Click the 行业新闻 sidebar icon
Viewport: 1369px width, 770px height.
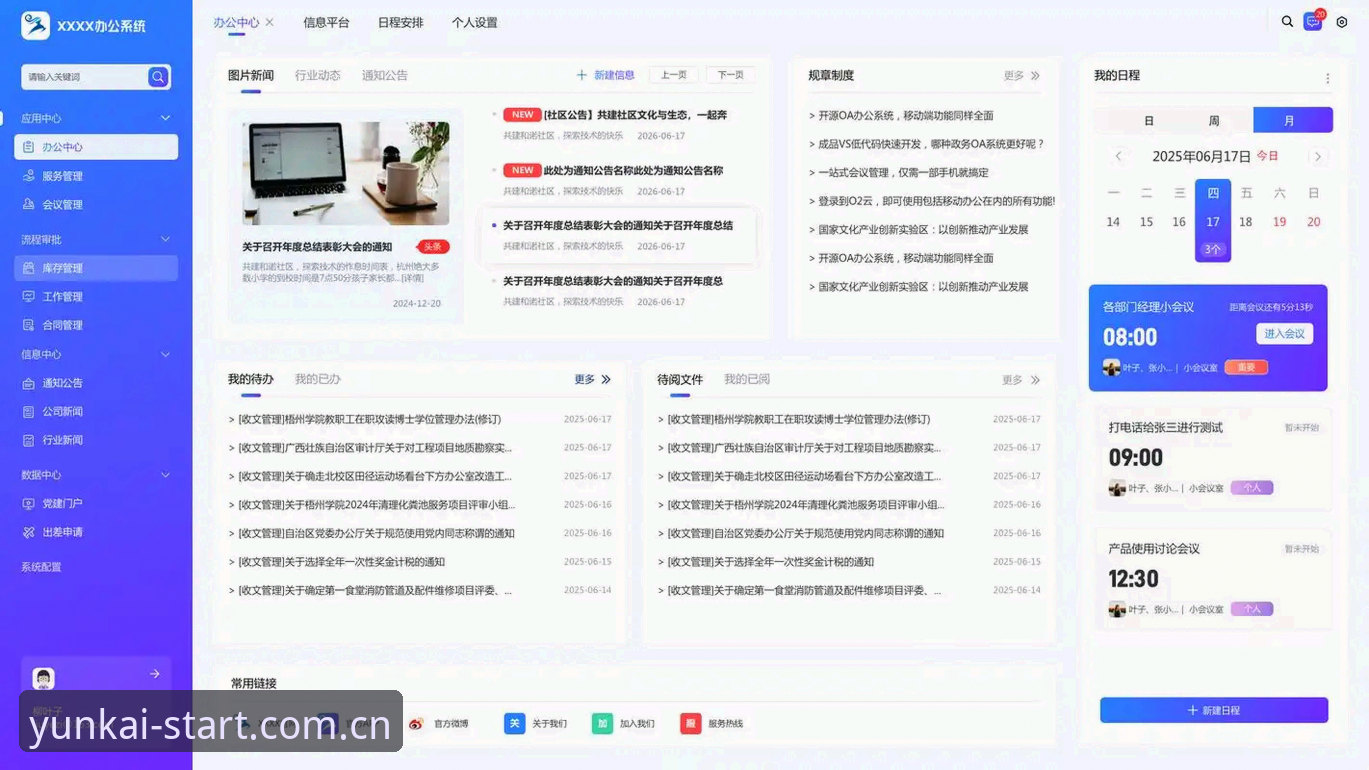point(29,440)
